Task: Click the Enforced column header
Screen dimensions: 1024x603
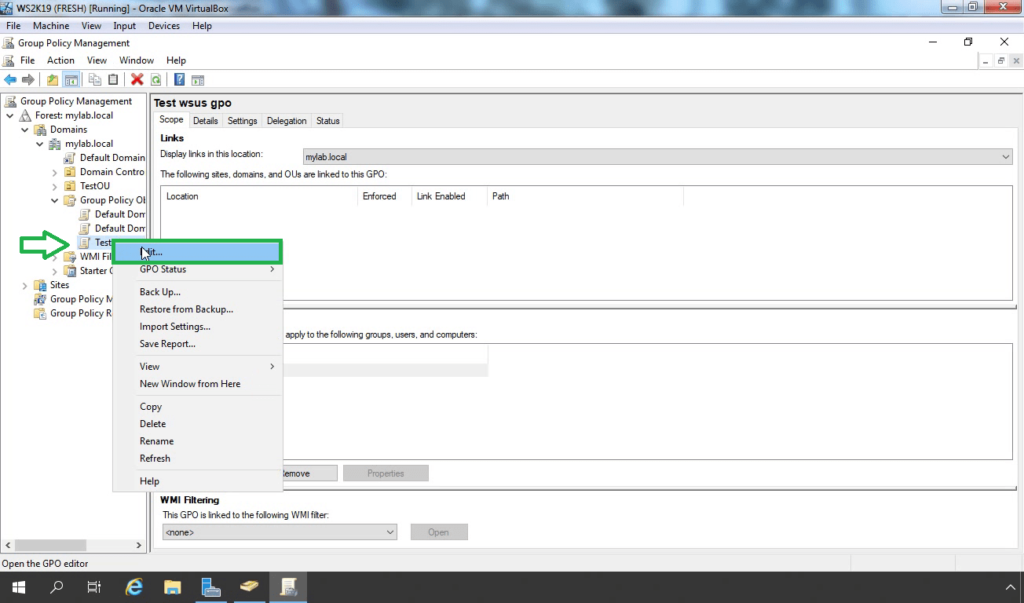Action: coord(384,196)
